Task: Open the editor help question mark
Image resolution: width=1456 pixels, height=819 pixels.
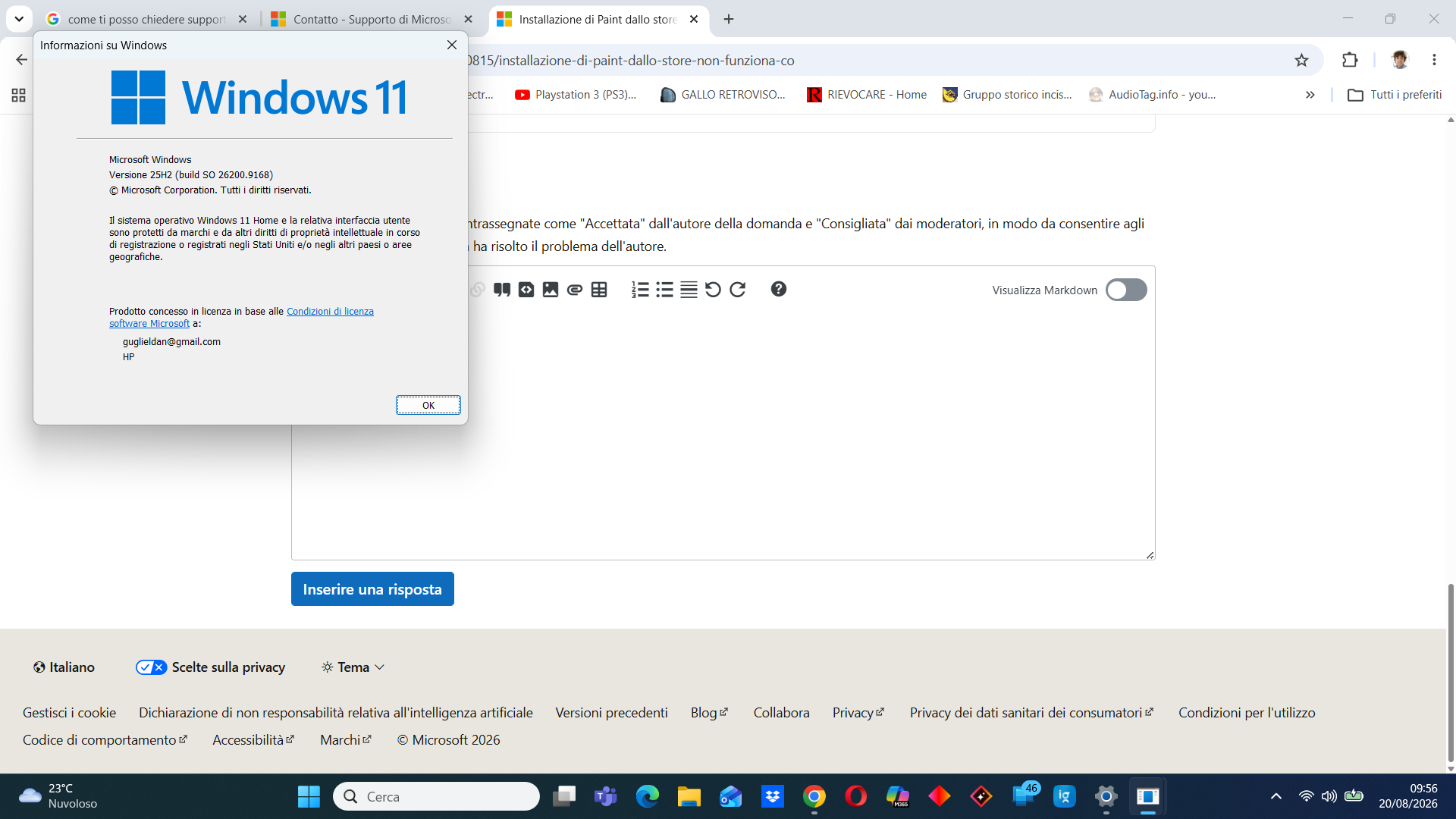Action: click(778, 289)
